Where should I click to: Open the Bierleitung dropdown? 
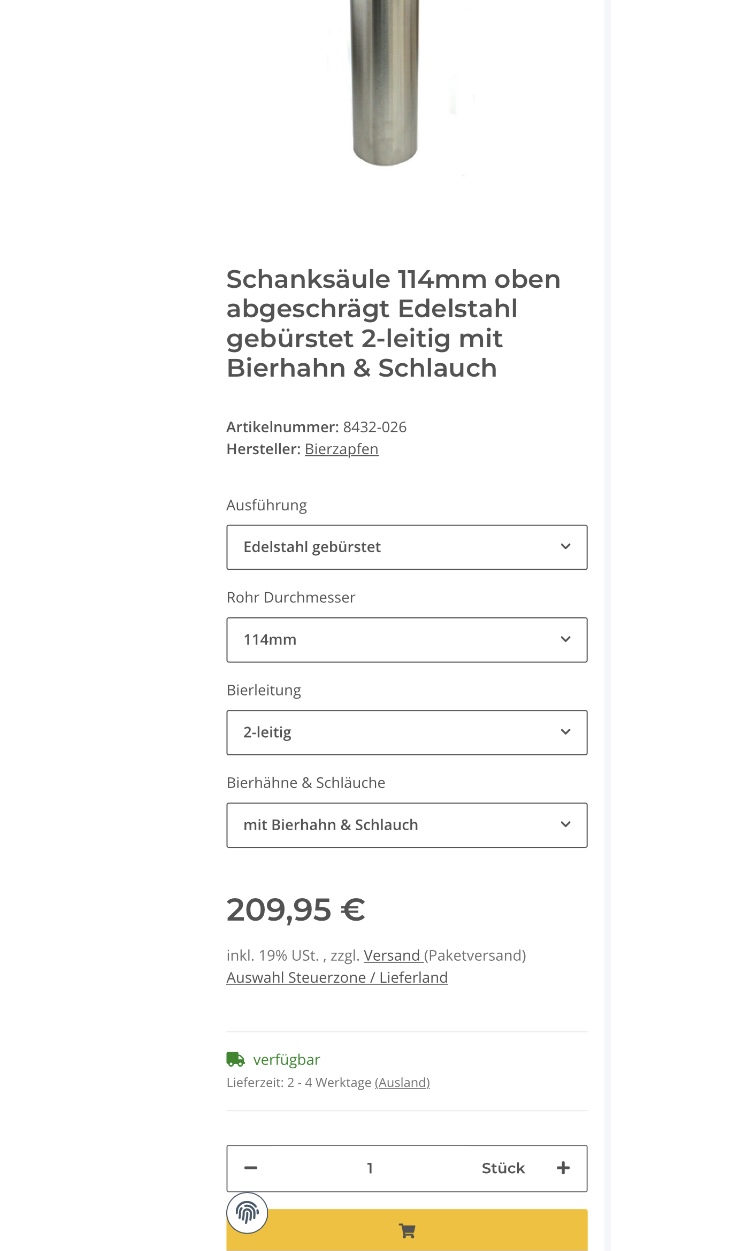(x=406, y=732)
